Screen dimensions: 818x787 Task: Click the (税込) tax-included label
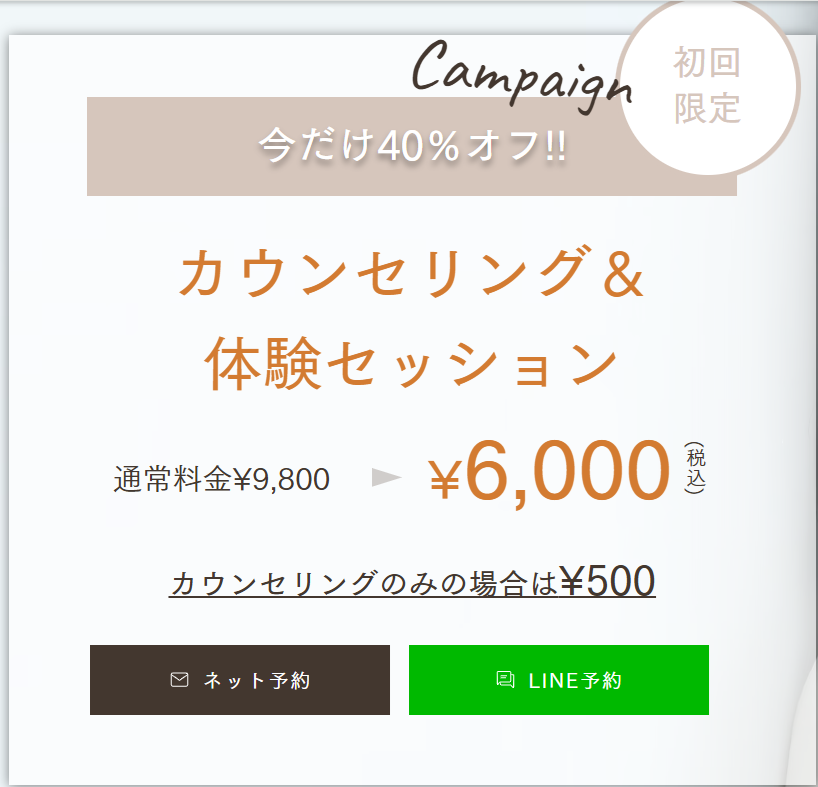point(696,467)
